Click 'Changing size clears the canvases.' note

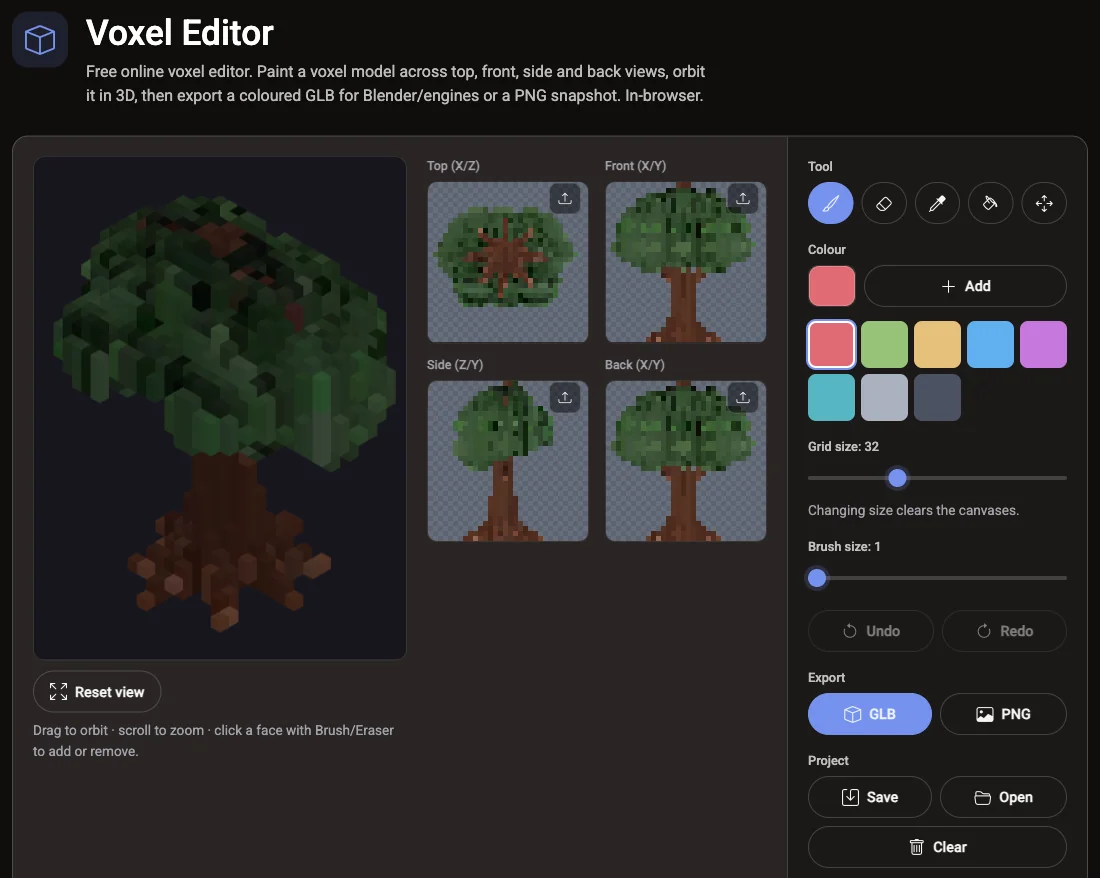(913, 511)
